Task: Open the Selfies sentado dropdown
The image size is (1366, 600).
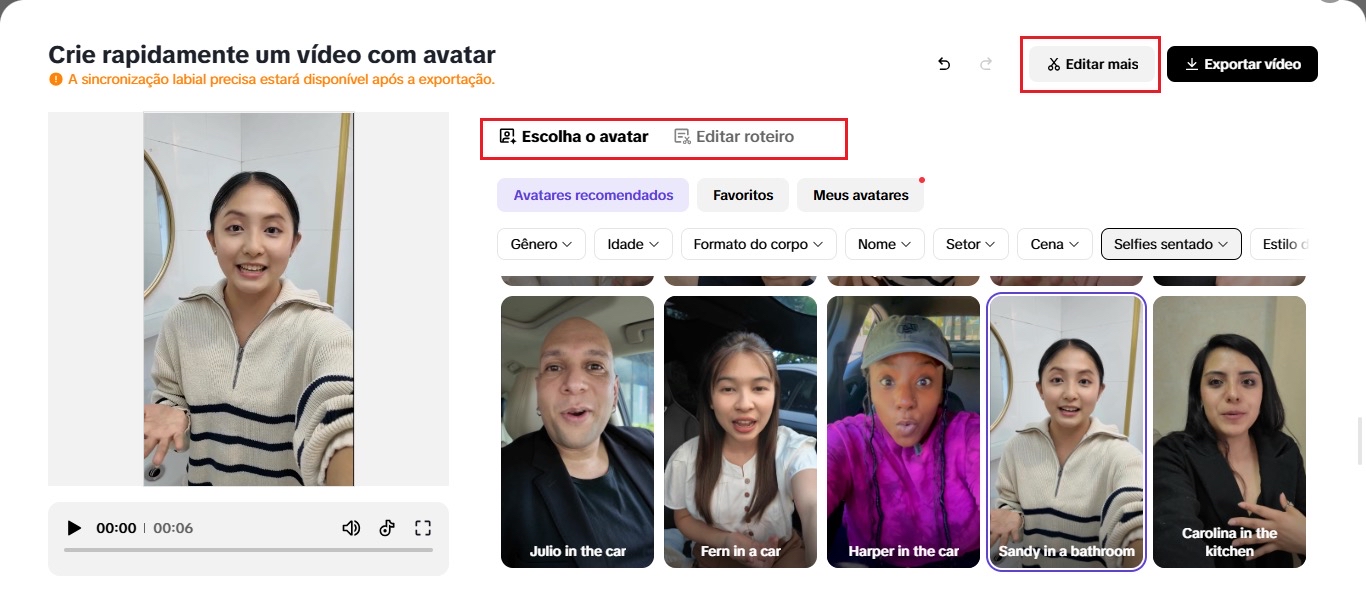Action: [1170, 244]
